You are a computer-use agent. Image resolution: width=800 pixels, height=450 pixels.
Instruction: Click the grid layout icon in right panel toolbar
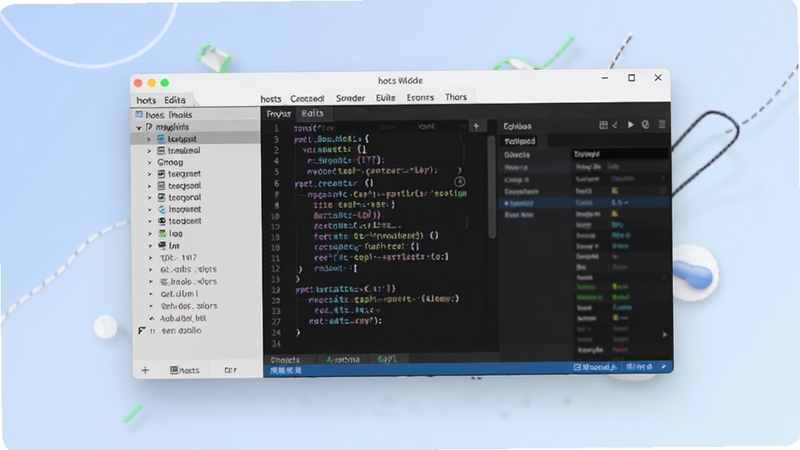point(603,125)
